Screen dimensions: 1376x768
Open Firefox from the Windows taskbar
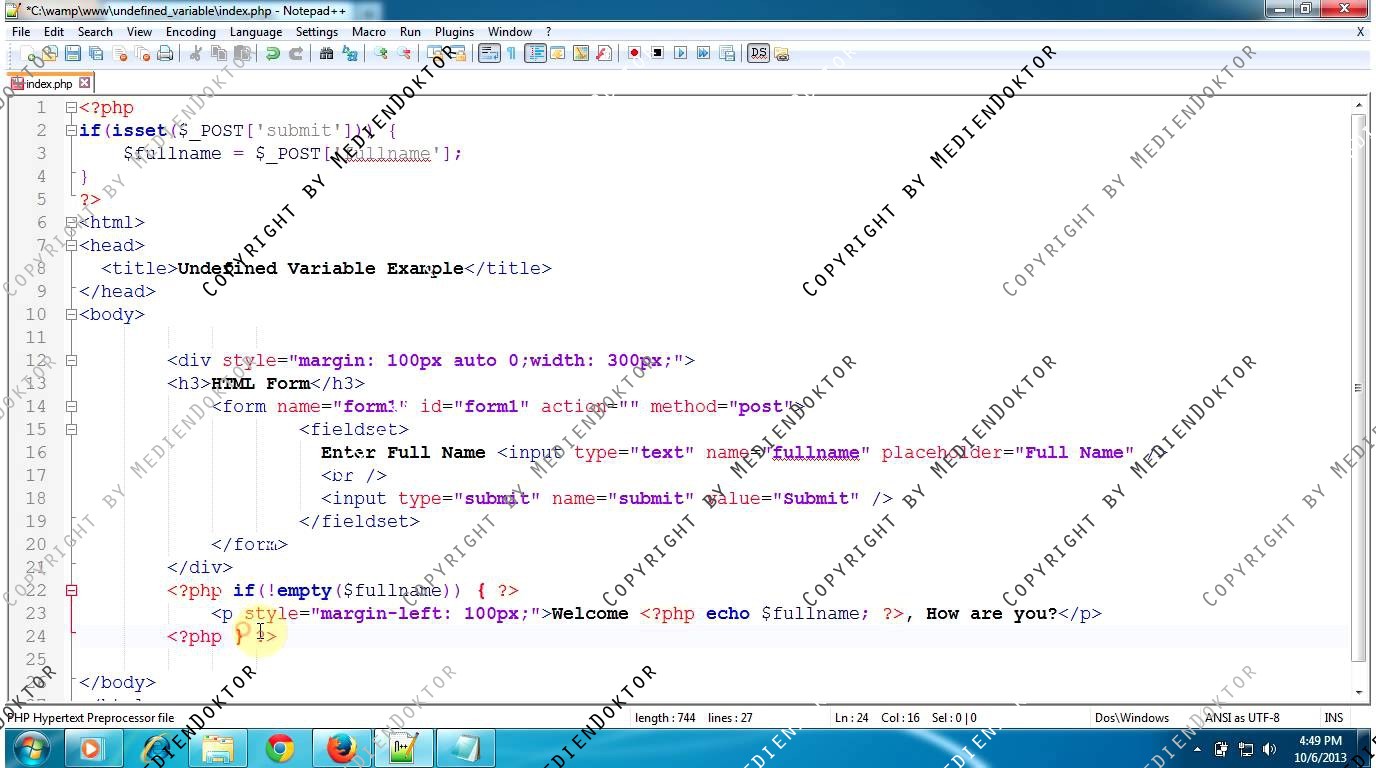(341, 748)
